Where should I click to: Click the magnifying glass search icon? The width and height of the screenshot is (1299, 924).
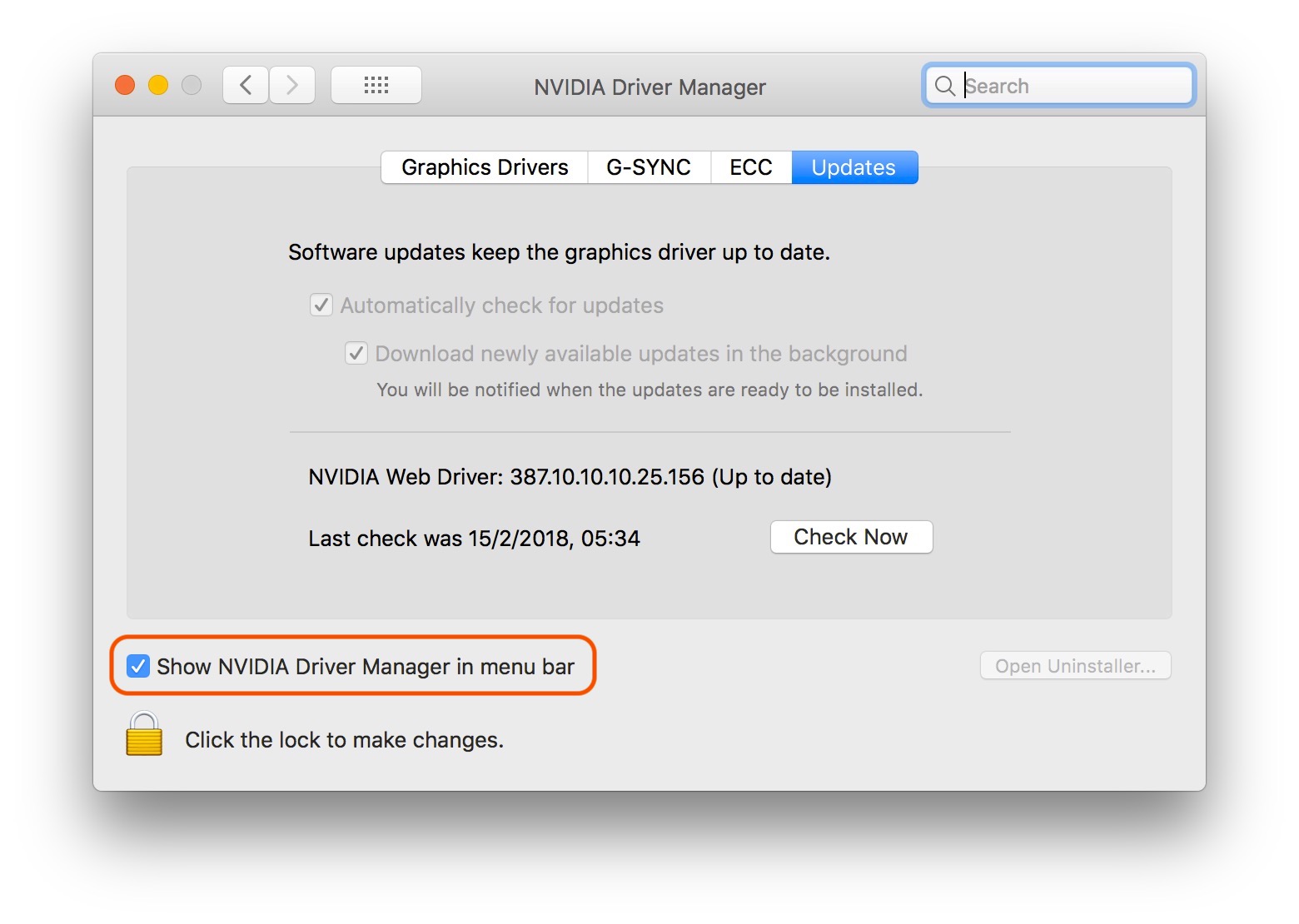[944, 86]
